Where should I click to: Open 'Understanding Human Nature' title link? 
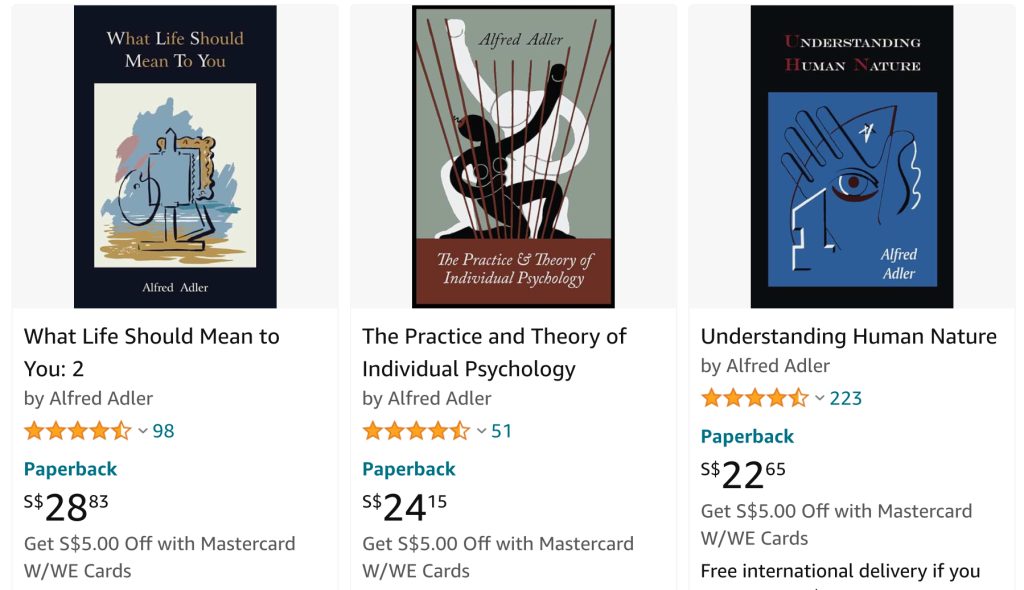(x=848, y=336)
